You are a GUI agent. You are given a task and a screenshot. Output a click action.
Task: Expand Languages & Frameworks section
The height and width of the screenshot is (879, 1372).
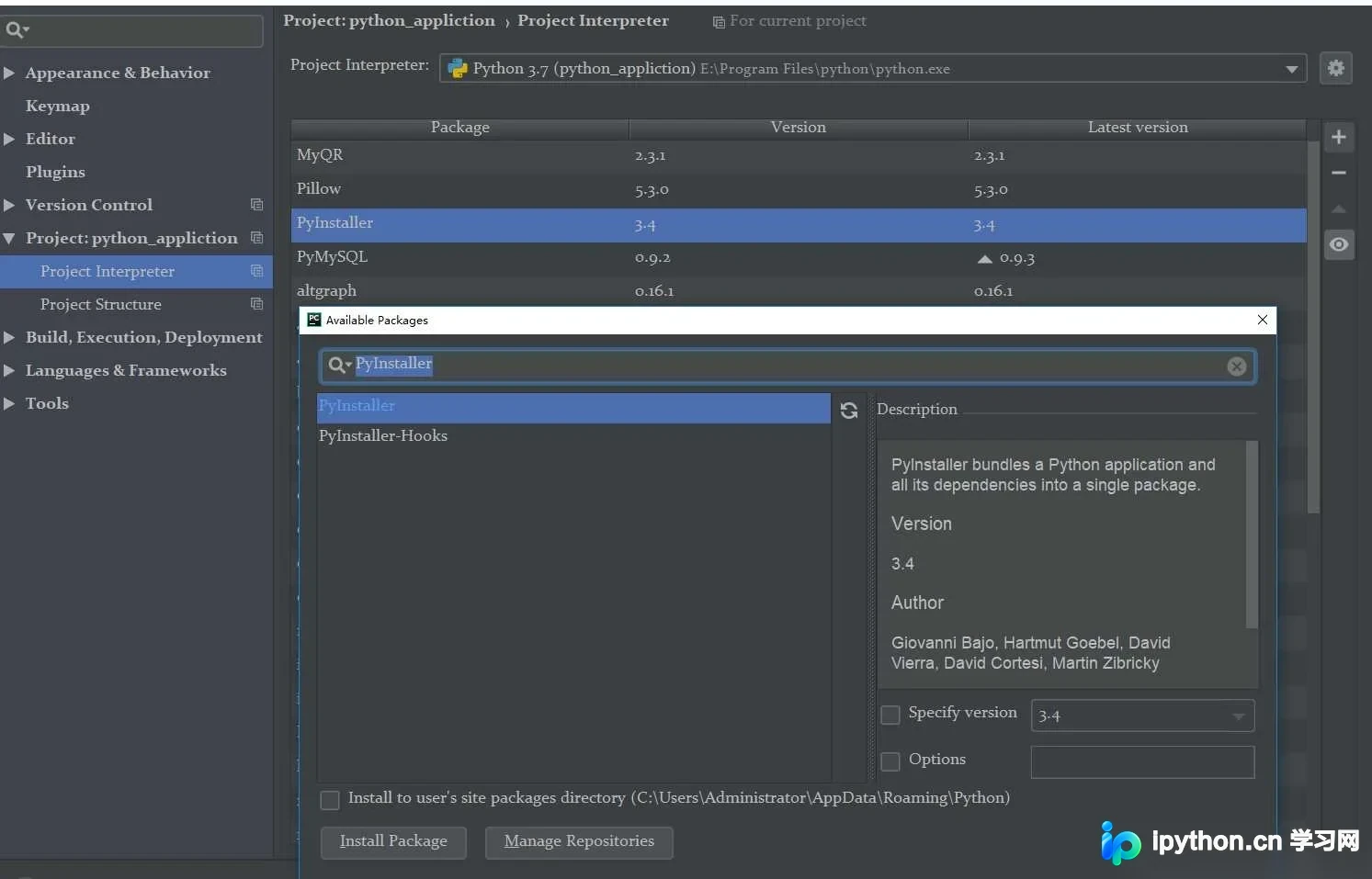coord(9,370)
